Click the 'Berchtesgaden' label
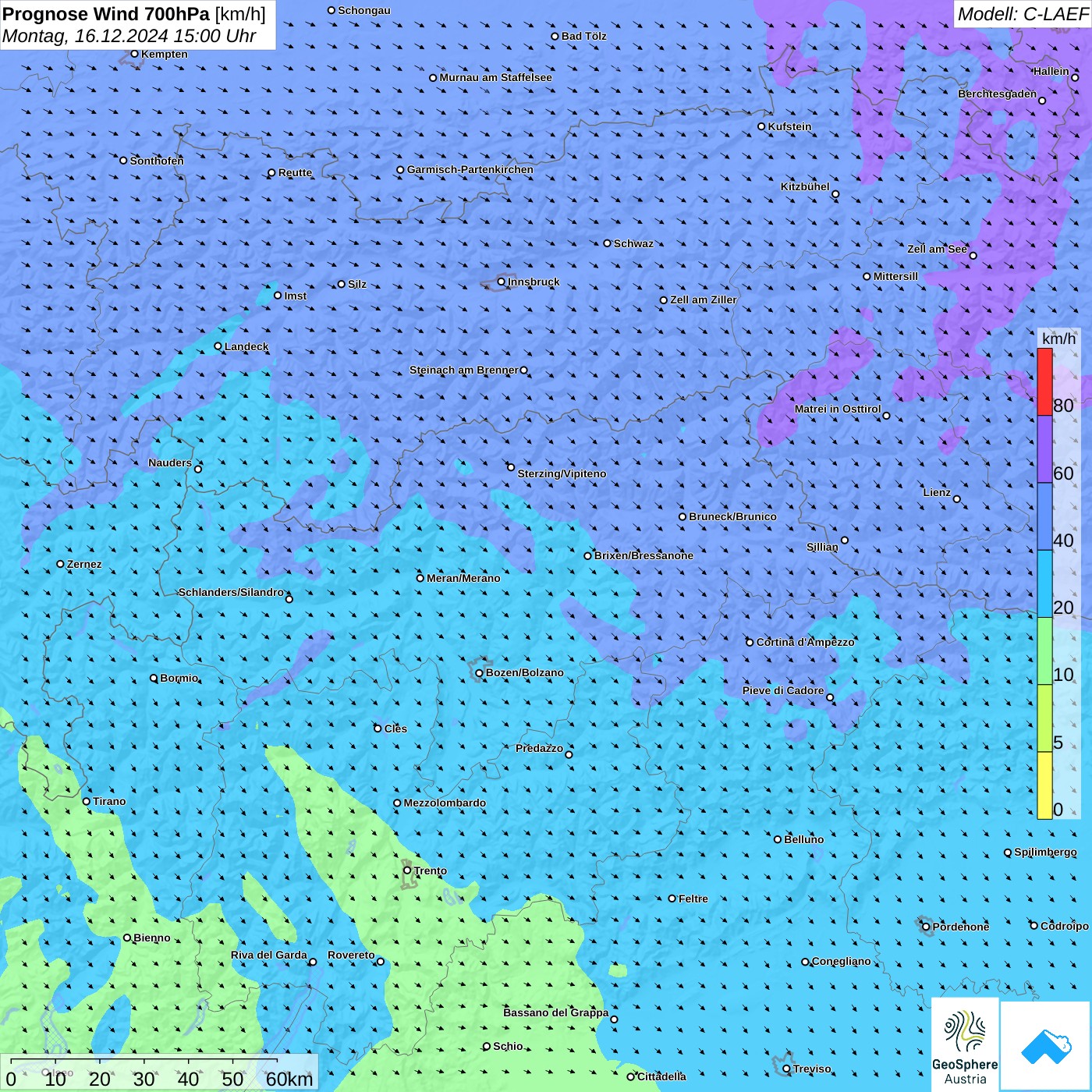This screenshot has width=1092, height=1092. pyautogui.click(x=998, y=94)
